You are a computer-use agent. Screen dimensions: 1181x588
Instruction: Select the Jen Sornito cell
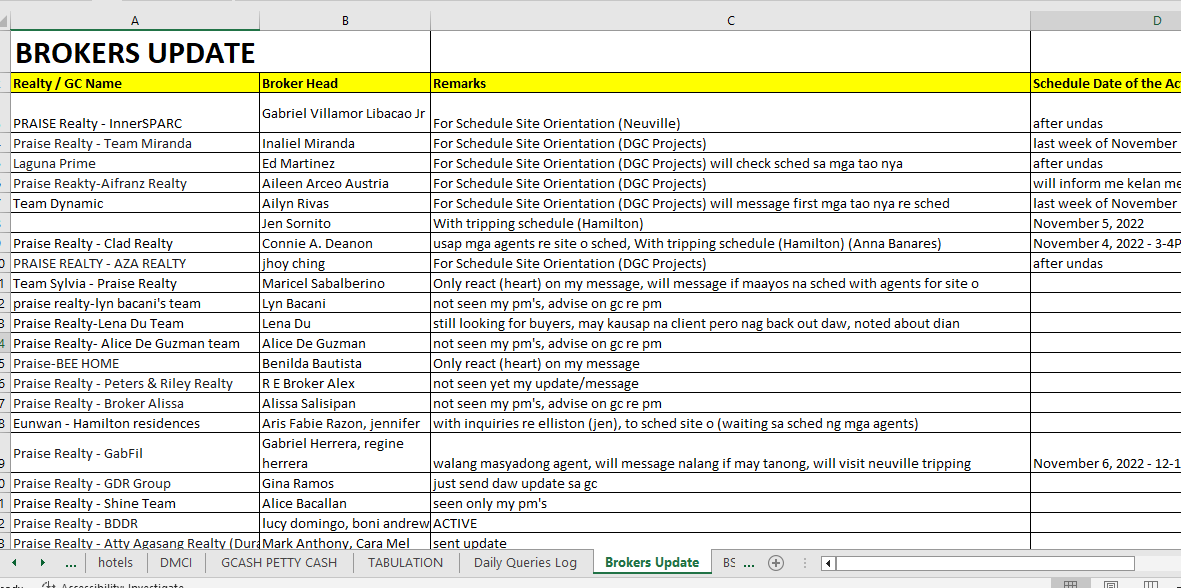(x=345, y=223)
